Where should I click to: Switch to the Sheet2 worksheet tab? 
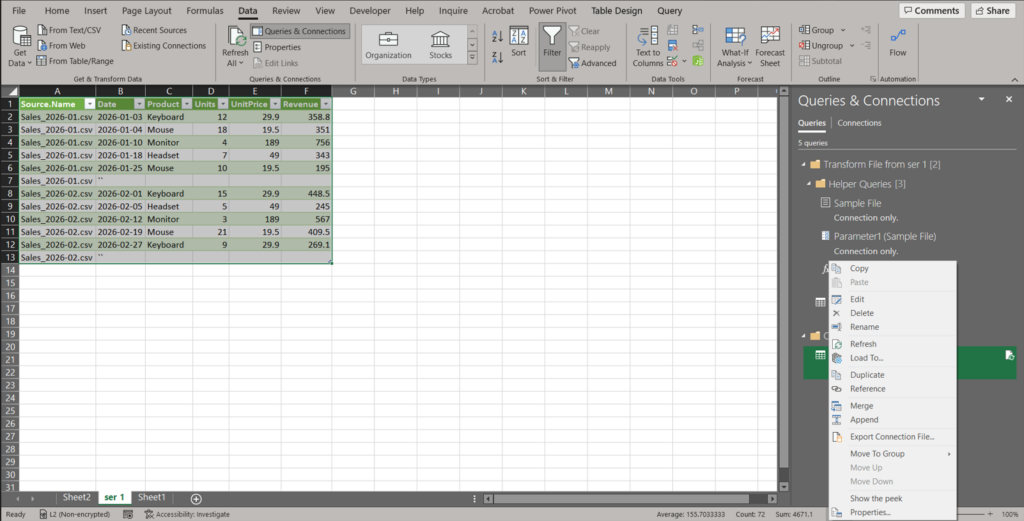[x=77, y=497]
